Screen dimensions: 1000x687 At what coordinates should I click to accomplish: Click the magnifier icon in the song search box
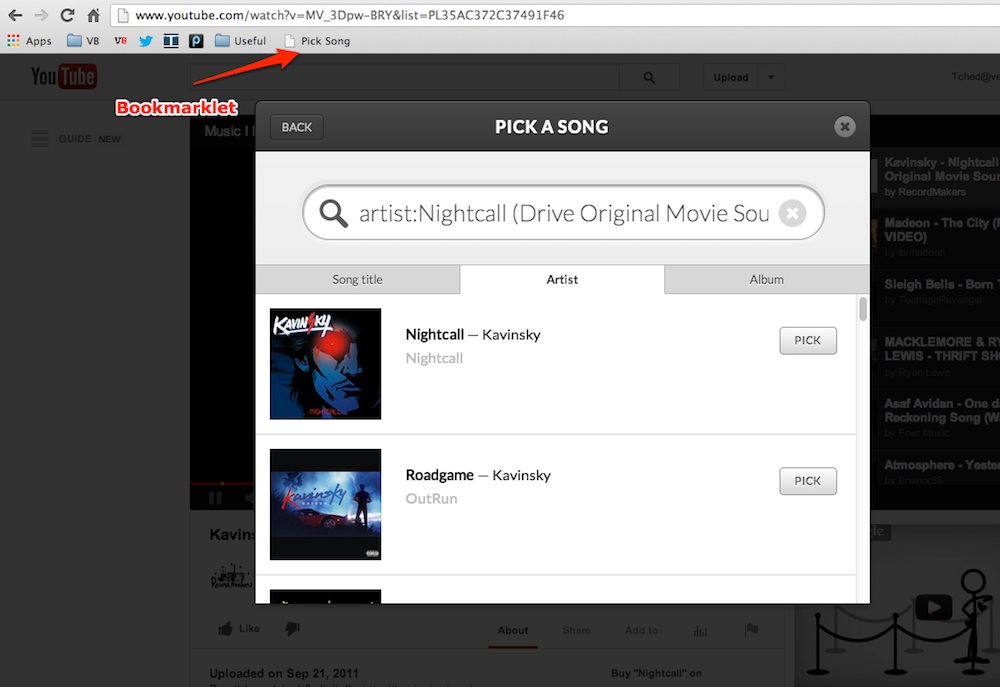point(334,213)
